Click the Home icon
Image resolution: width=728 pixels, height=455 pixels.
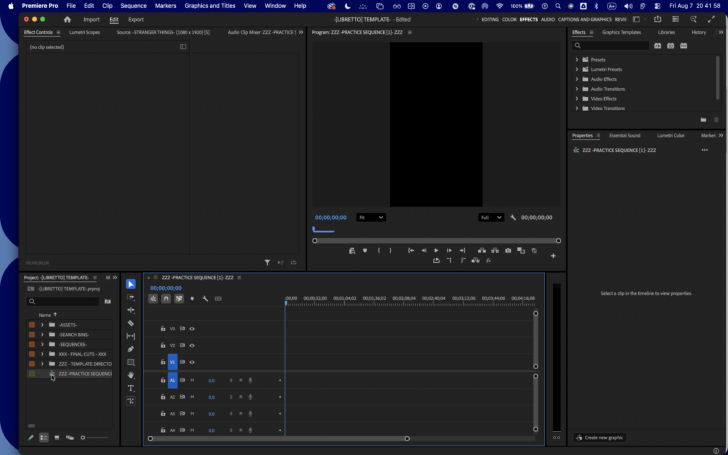[67, 20]
